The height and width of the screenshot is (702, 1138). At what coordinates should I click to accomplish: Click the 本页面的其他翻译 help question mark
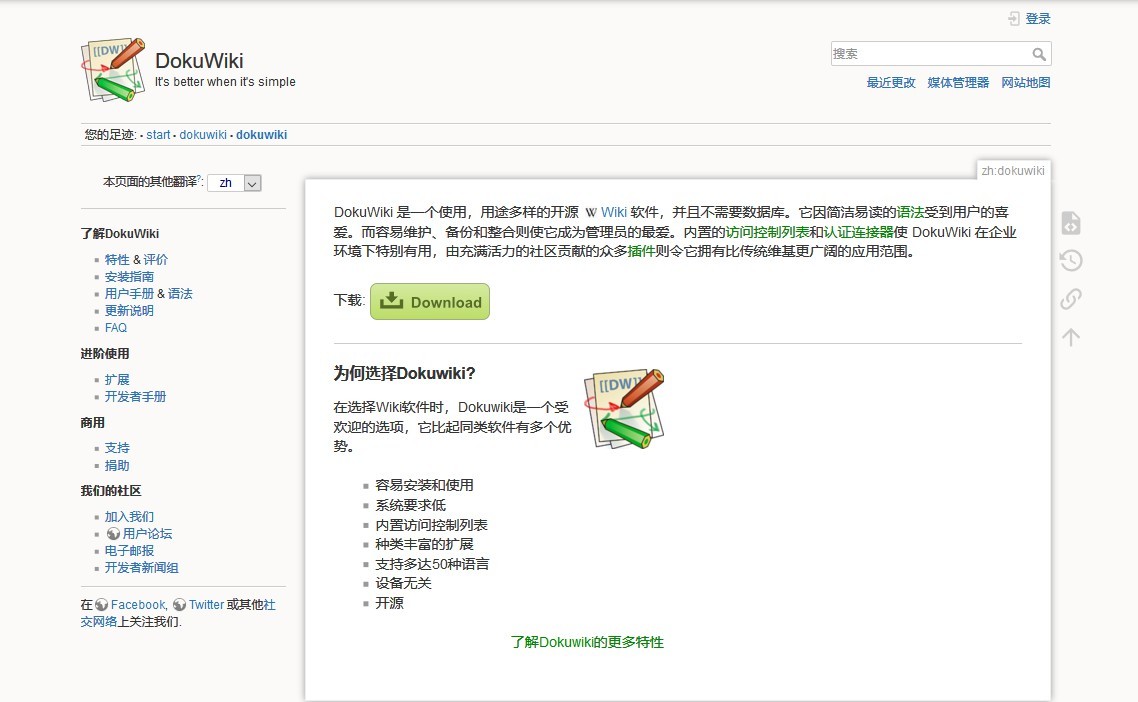pos(199,179)
